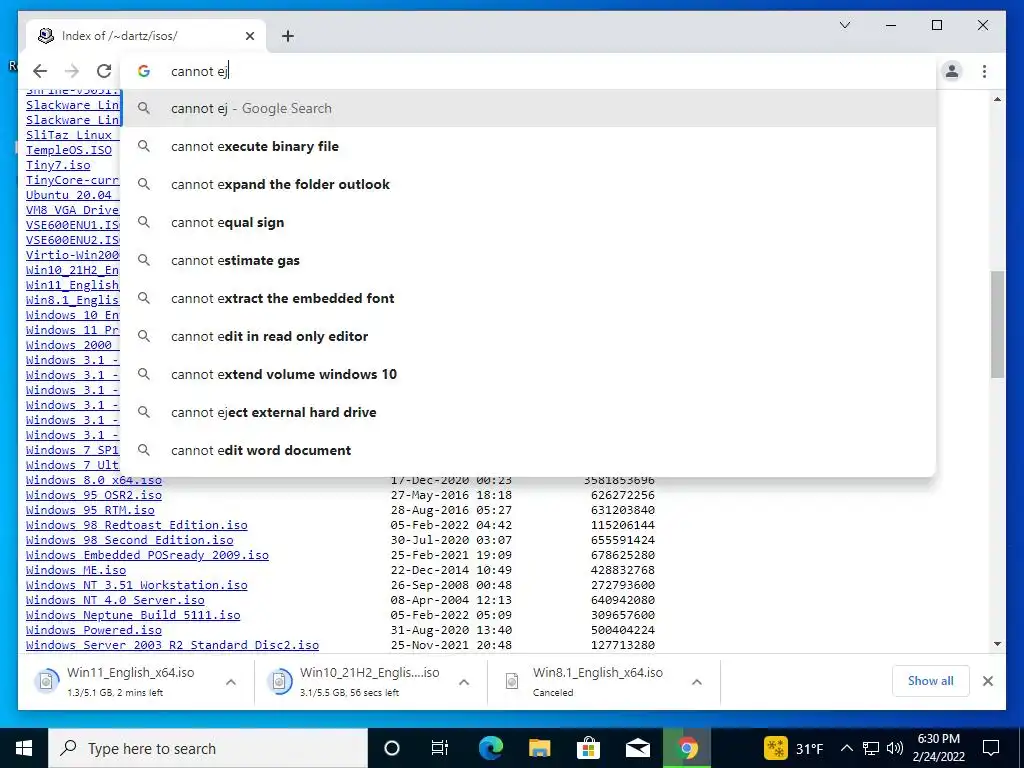Open the network status tray icon
Image resolution: width=1024 pixels, height=768 pixels.
click(871, 748)
